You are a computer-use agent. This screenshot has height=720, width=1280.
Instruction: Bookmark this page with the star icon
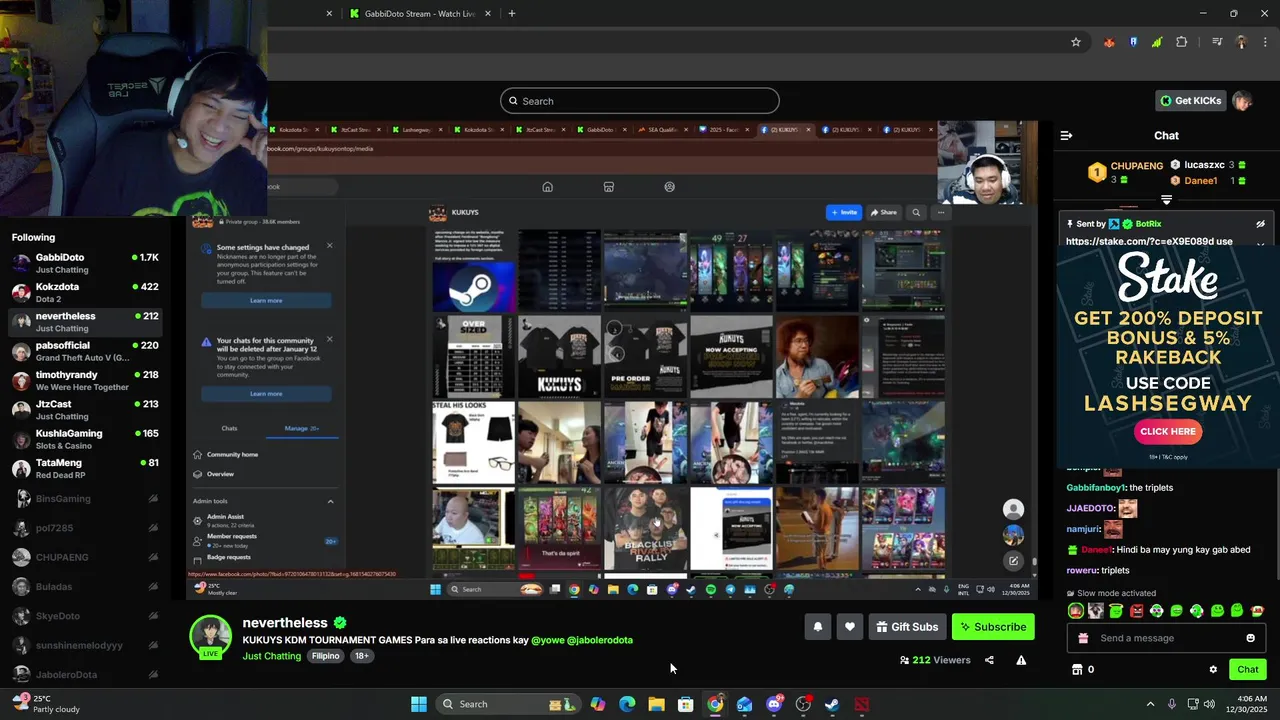1076,42
